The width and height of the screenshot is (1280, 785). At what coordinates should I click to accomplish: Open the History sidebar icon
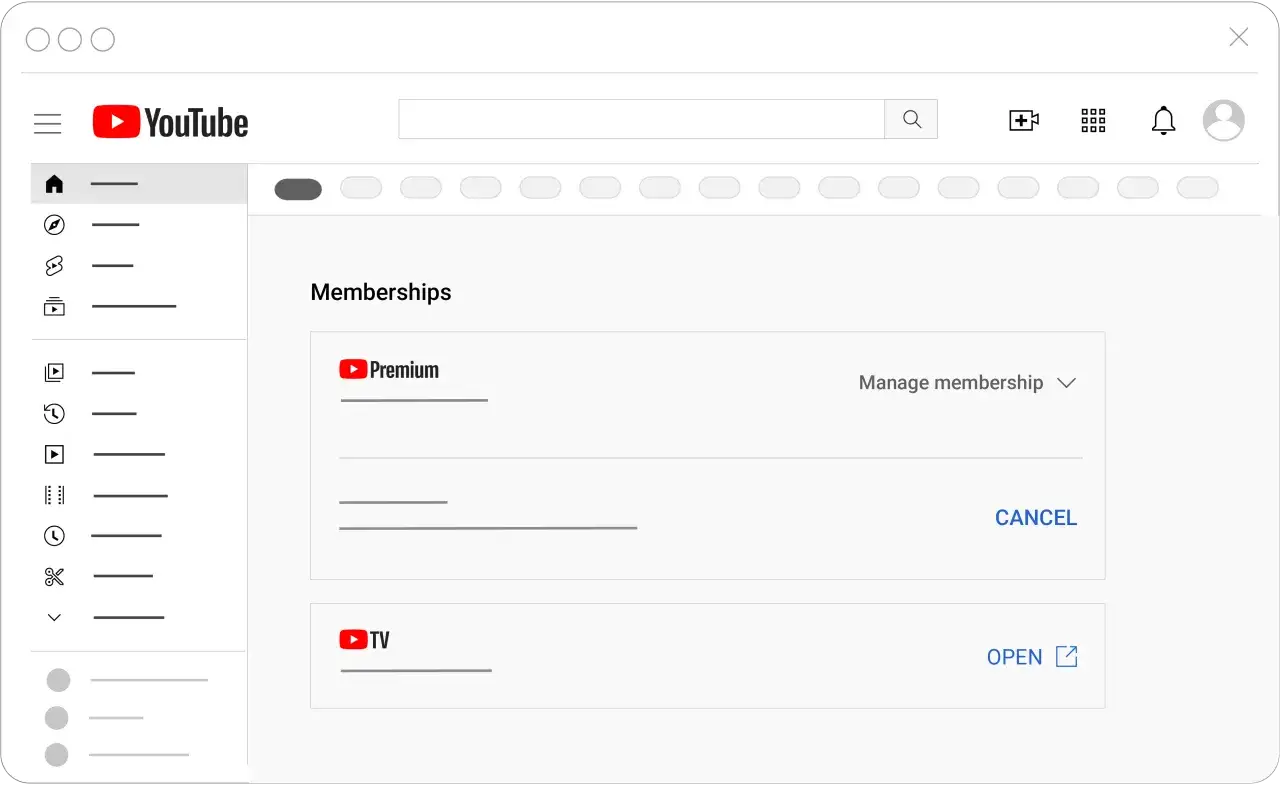pos(54,413)
